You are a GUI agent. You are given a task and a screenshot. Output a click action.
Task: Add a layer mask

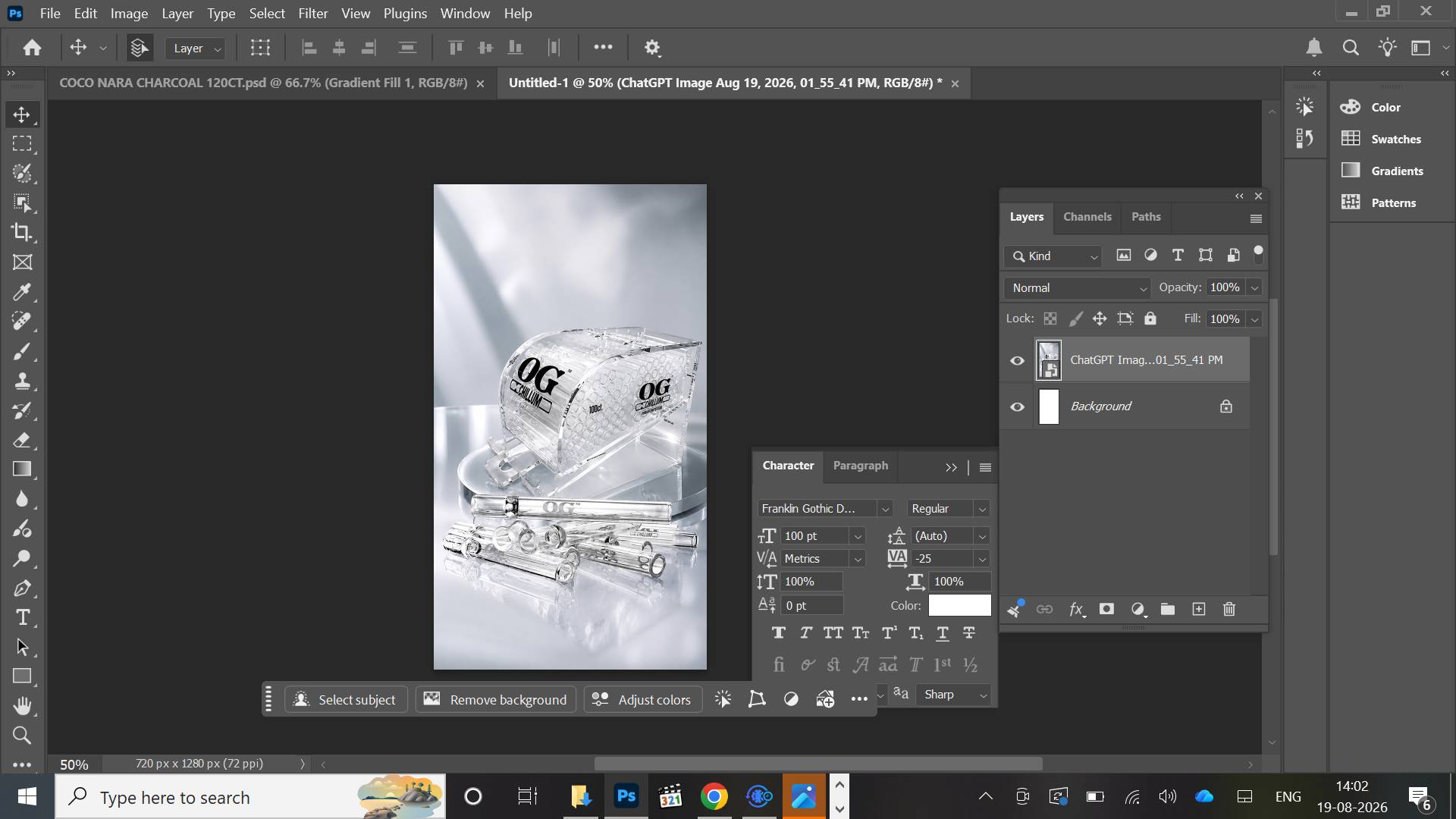pos(1106,609)
